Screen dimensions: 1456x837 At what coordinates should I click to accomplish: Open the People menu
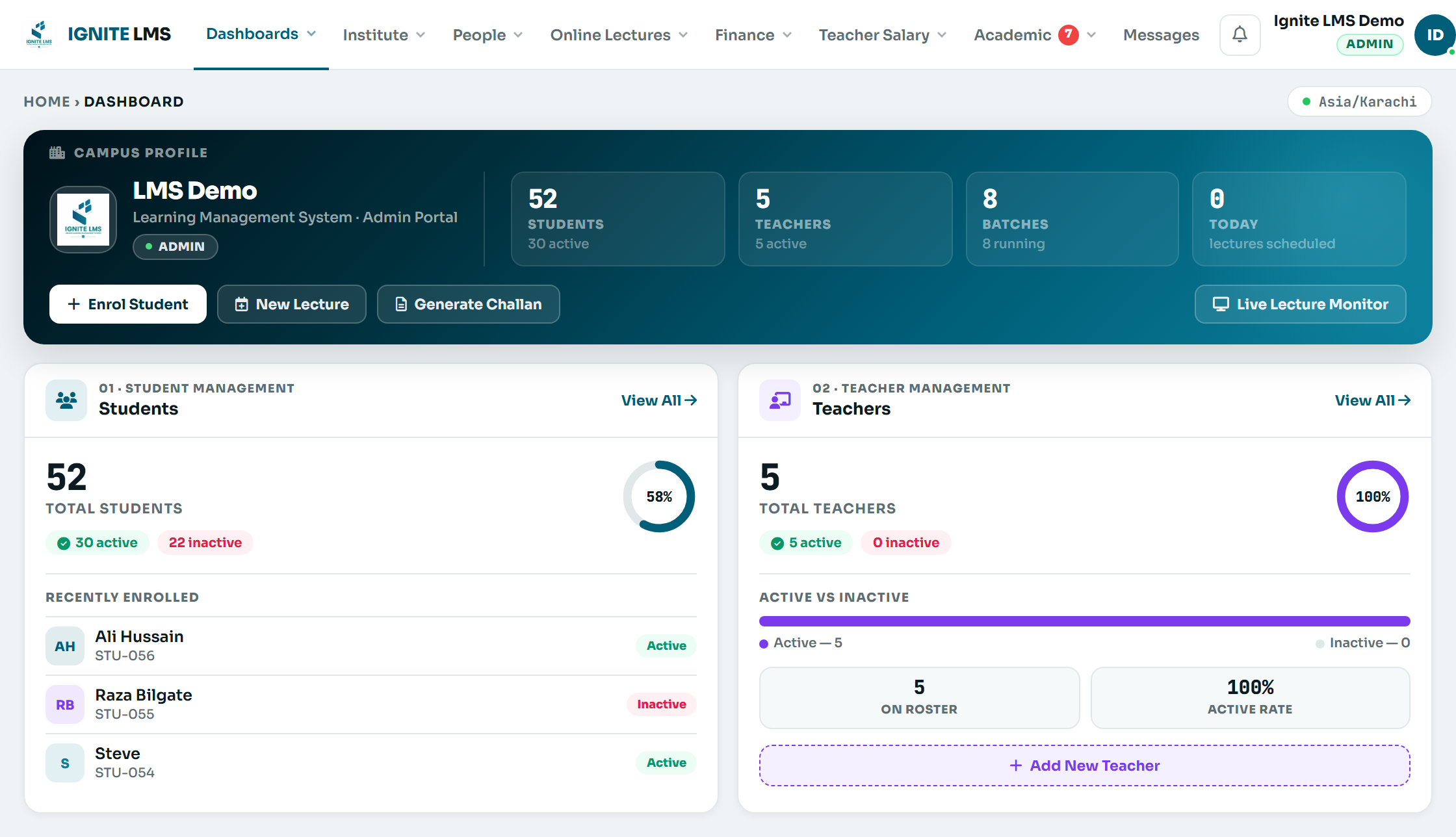coord(488,35)
